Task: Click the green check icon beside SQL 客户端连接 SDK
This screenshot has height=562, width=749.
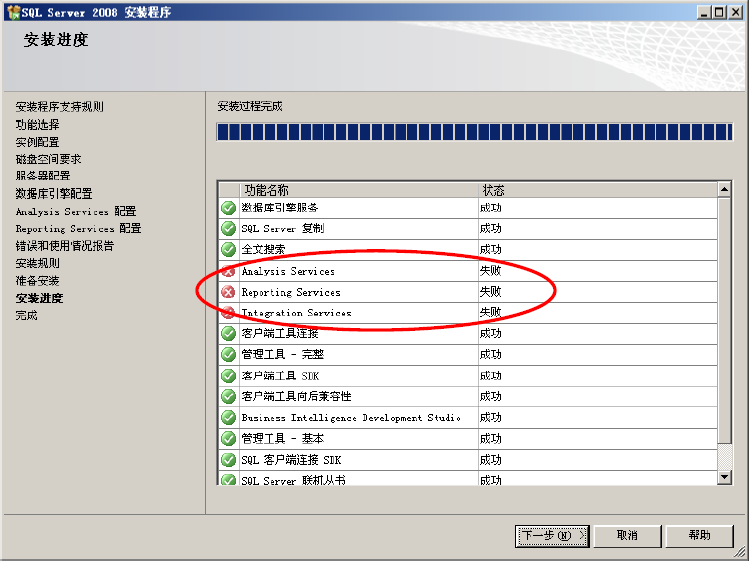Action: point(228,460)
